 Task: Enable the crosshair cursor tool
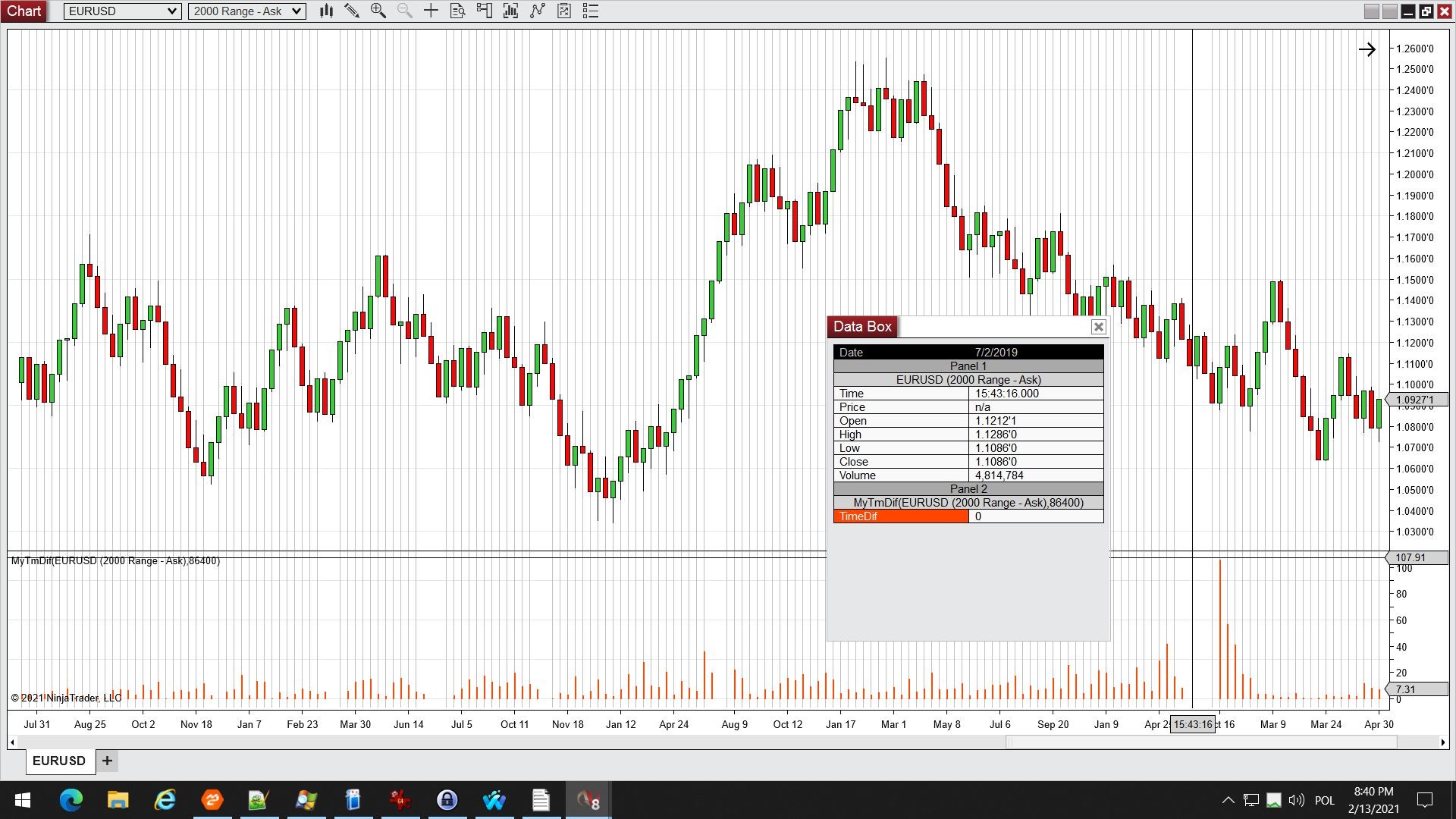coord(431,11)
